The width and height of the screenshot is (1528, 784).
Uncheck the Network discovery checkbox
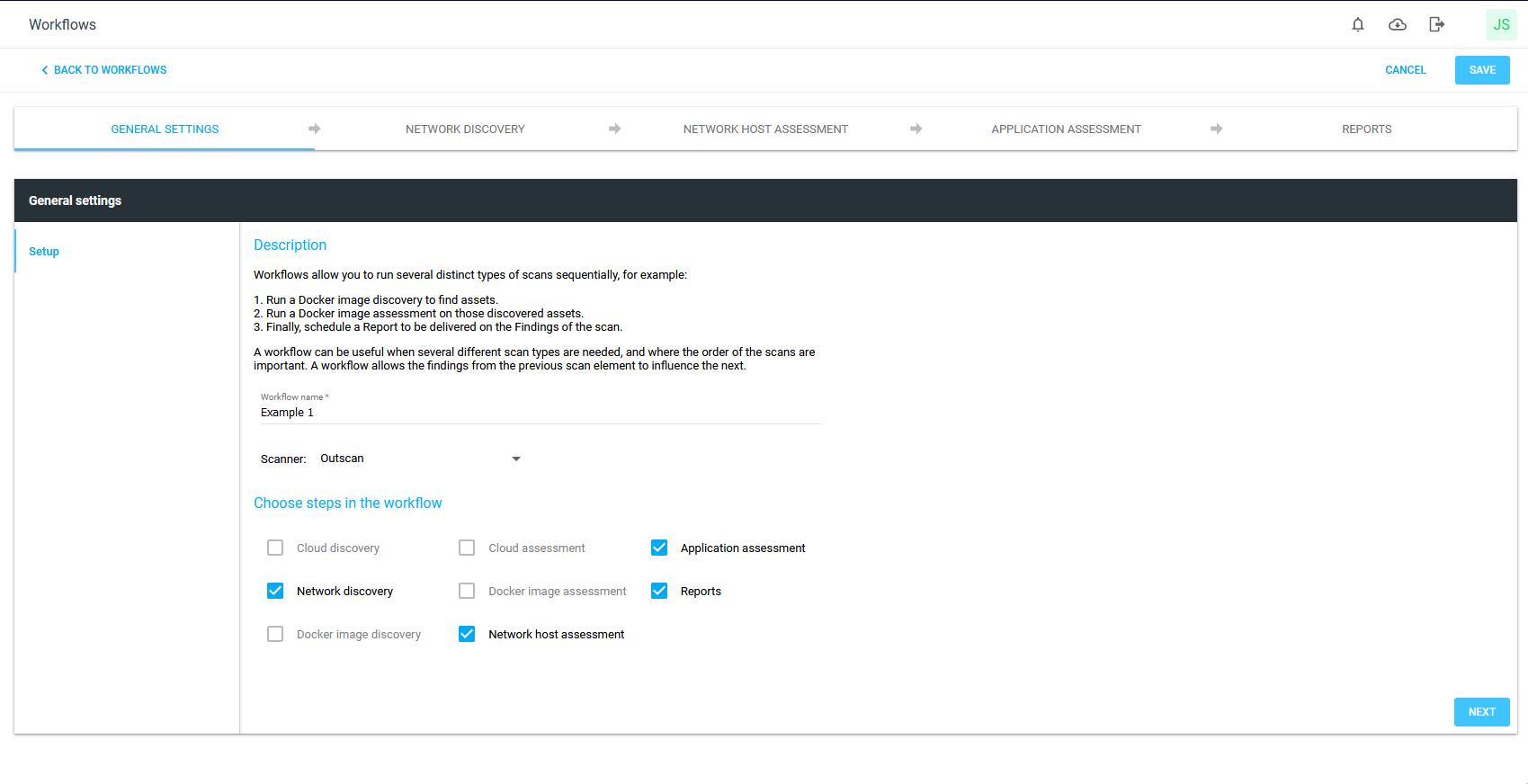[275, 592]
